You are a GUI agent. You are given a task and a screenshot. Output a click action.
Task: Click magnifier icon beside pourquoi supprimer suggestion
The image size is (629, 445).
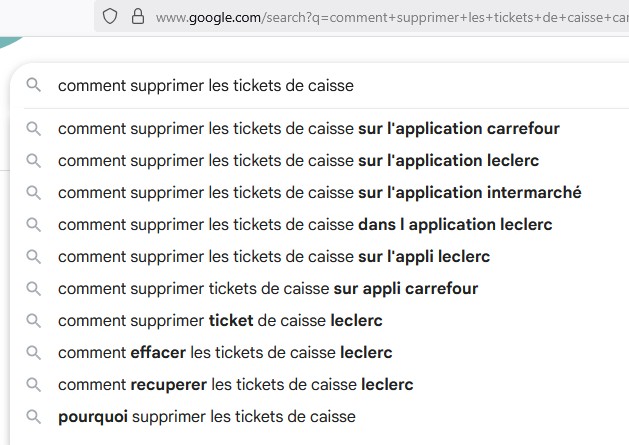pyautogui.click(x=34, y=417)
